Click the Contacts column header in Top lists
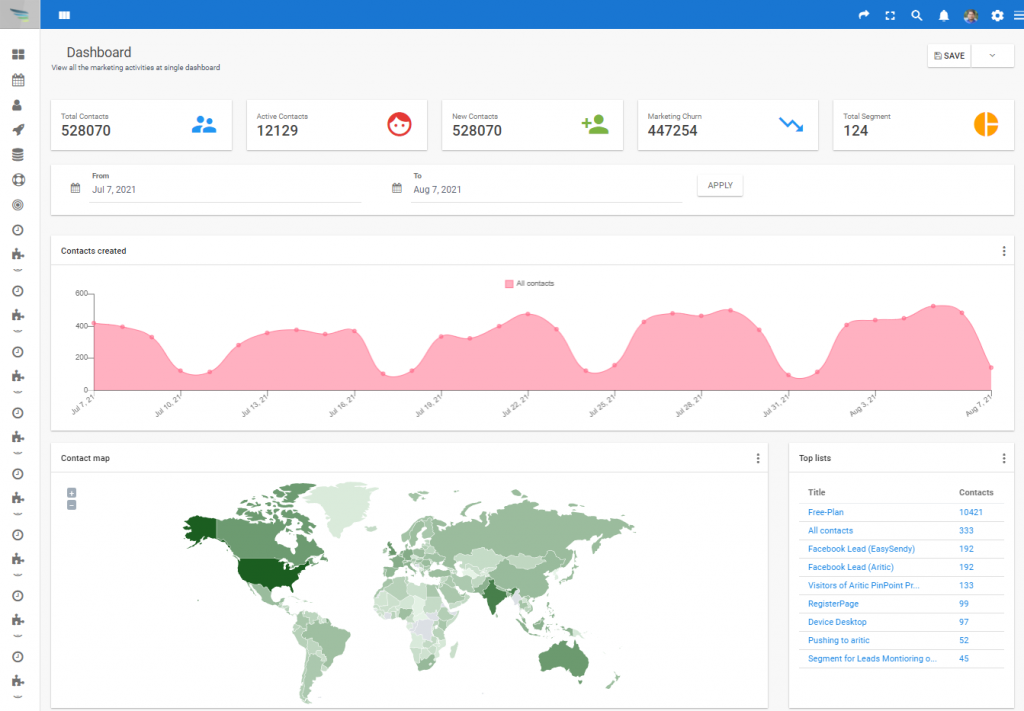Screen dimensions: 1024x711 (976, 492)
